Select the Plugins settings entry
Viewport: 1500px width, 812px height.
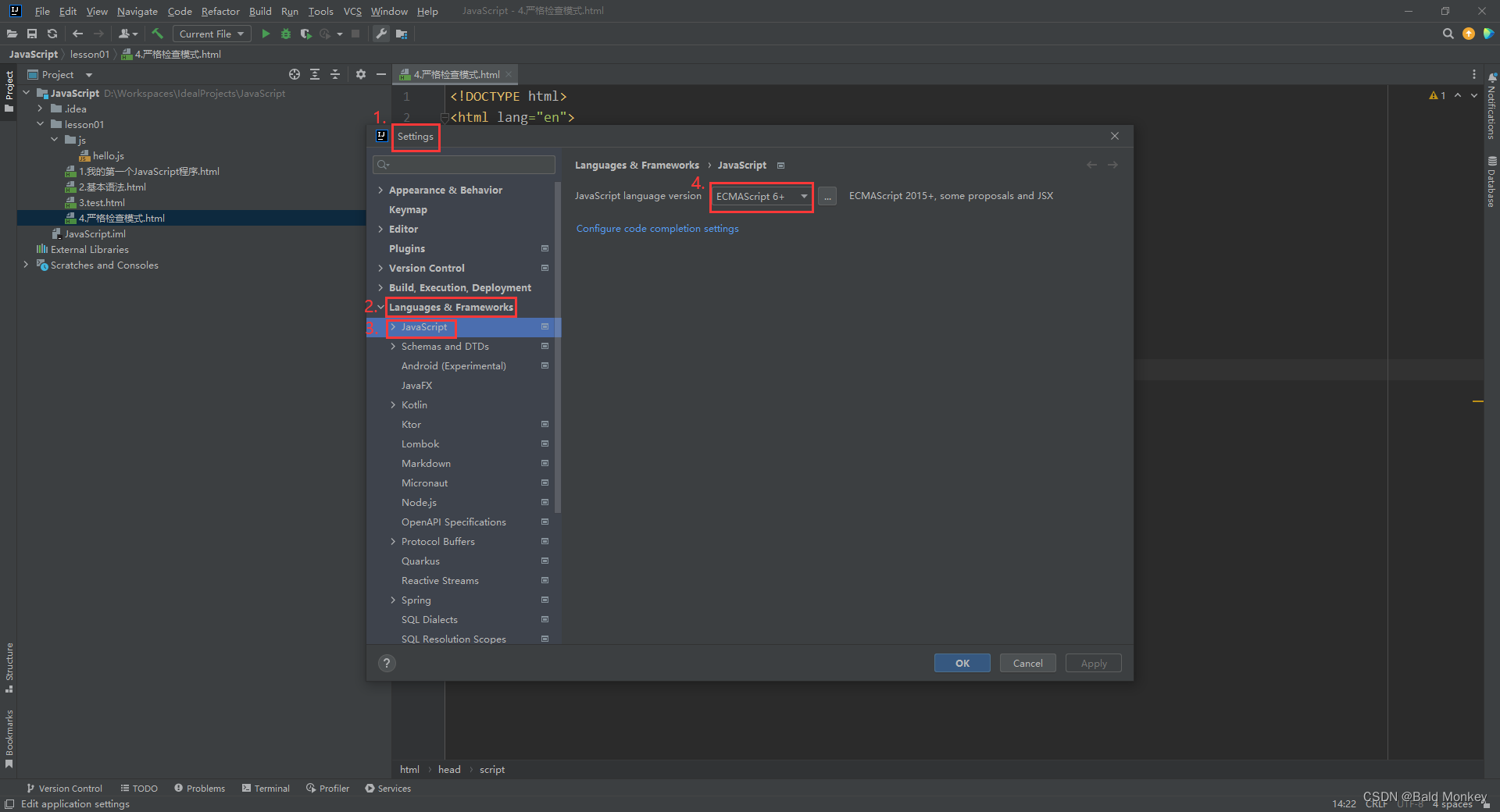pos(407,249)
